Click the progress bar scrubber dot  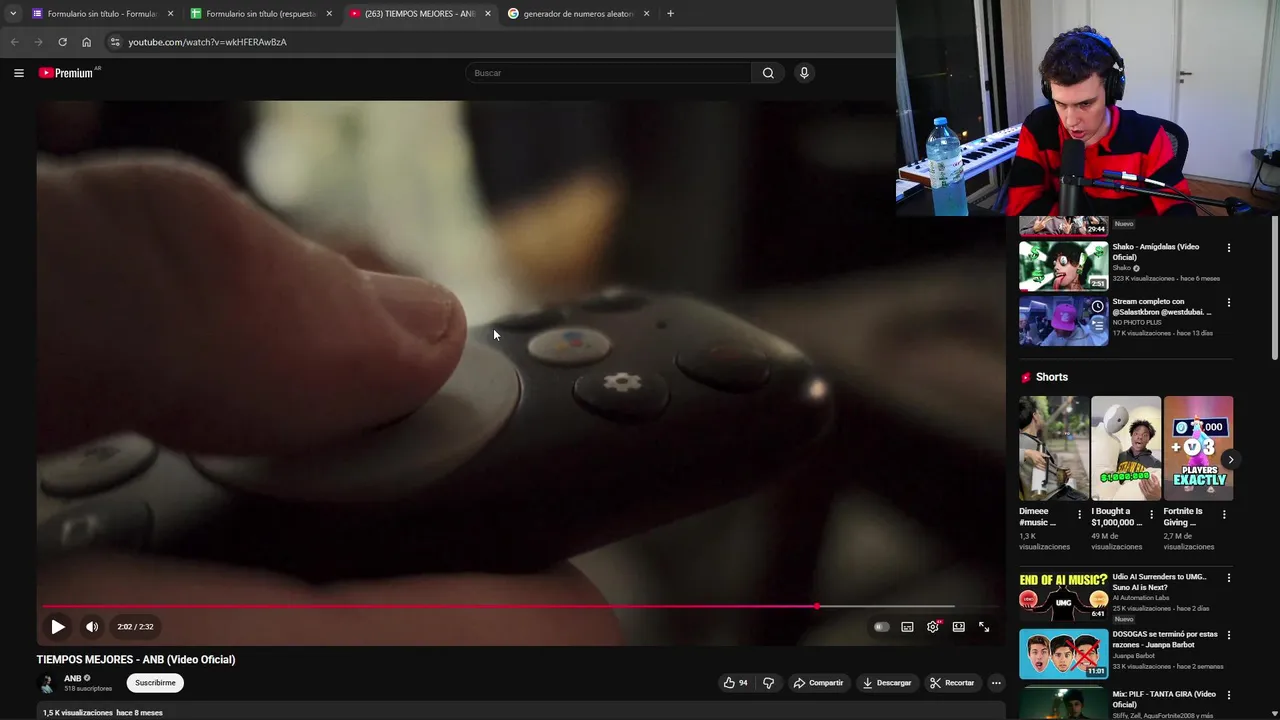(x=817, y=606)
